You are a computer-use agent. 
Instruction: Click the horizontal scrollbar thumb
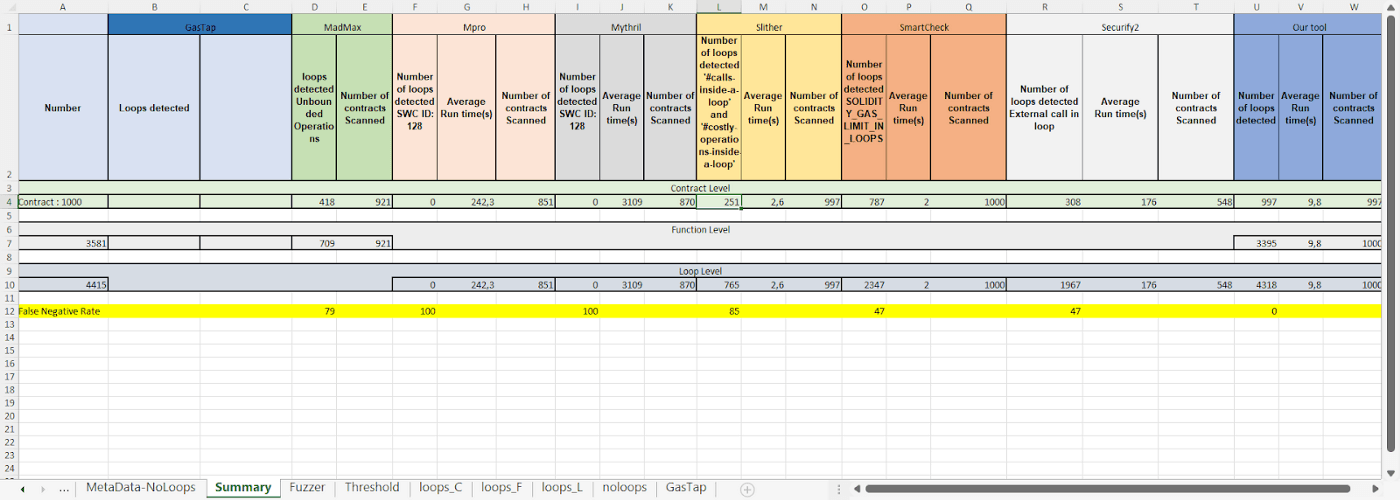tap(1106, 489)
